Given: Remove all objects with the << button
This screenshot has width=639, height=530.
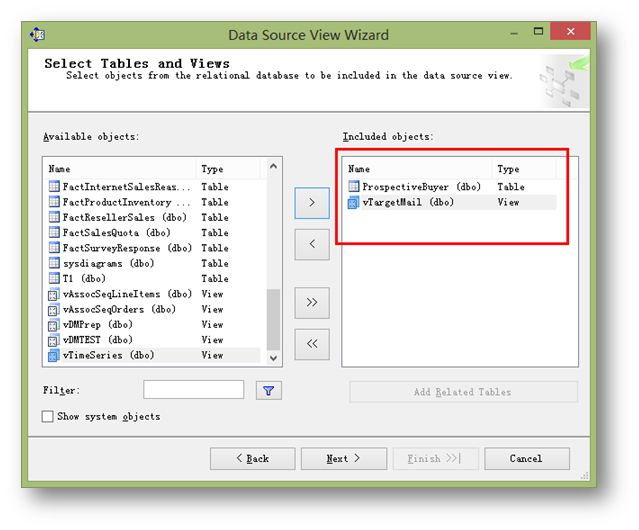Looking at the screenshot, I should point(312,344).
